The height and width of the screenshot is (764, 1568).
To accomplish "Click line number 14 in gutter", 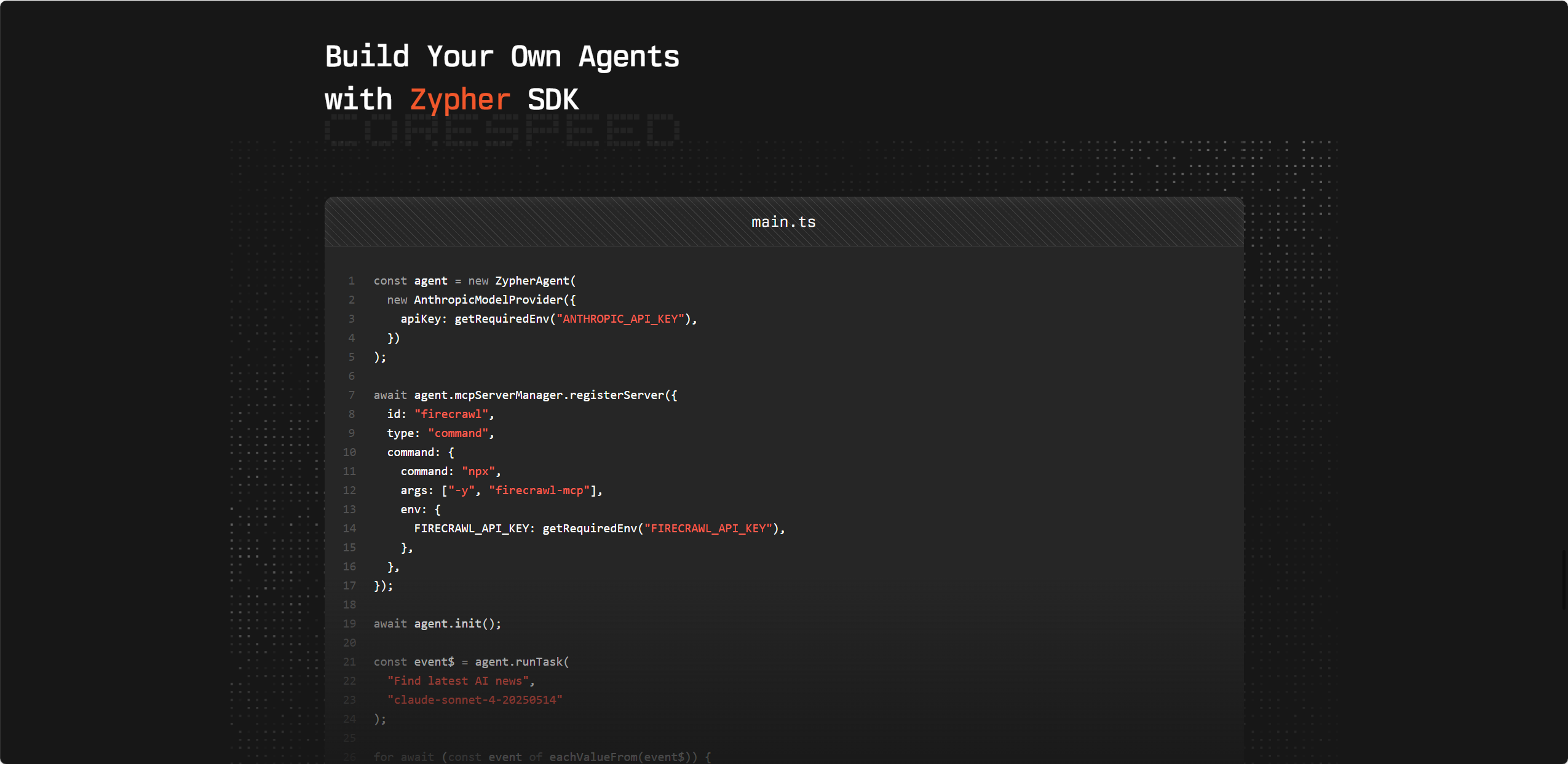I will [x=349, y=528].
